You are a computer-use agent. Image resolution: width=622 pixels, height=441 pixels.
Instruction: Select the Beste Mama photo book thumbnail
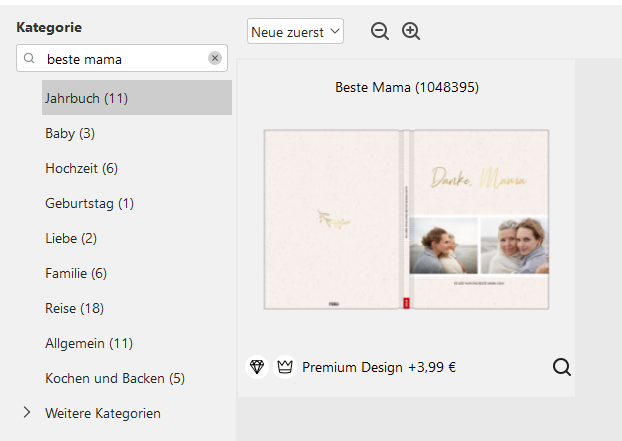(x=406, y=220)
